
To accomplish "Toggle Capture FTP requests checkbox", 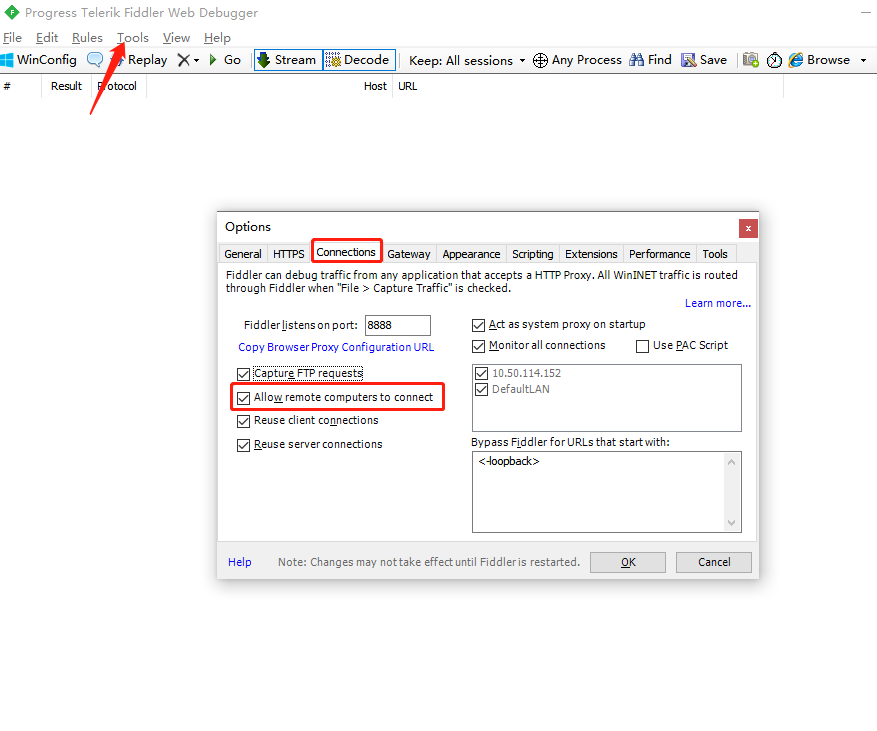I will [243, 374].
